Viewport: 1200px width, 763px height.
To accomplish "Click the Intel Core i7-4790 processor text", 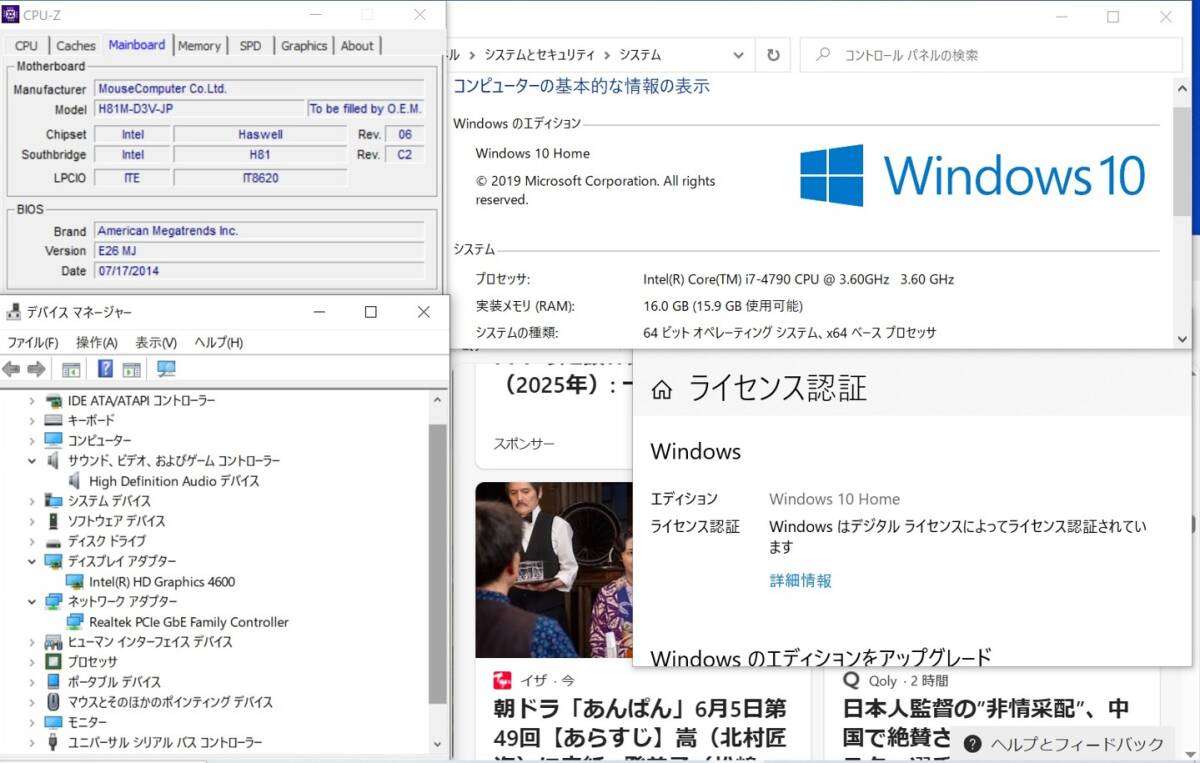I will (799, 279).
